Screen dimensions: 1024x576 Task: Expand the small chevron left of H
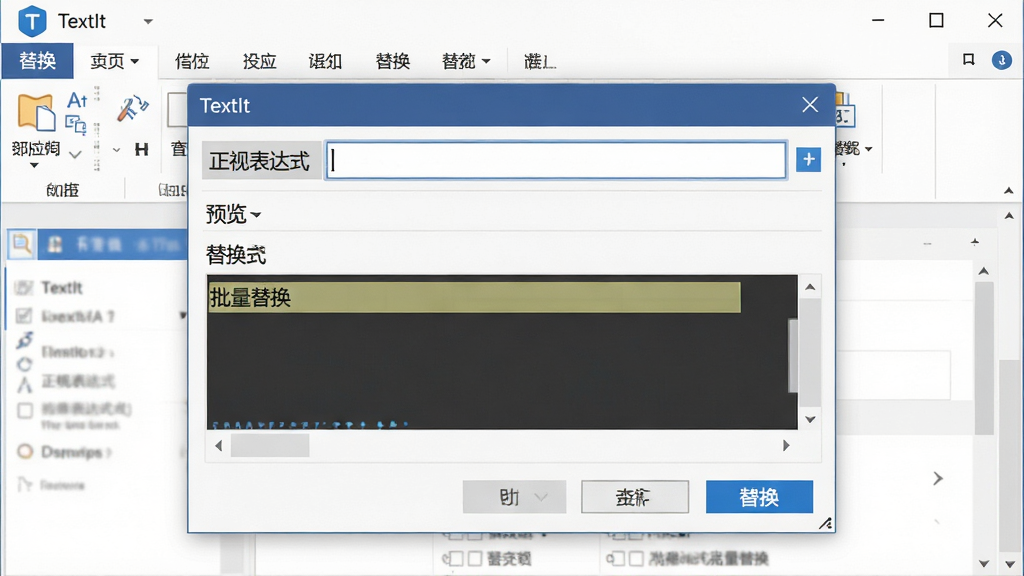click(x=116, y=150)
